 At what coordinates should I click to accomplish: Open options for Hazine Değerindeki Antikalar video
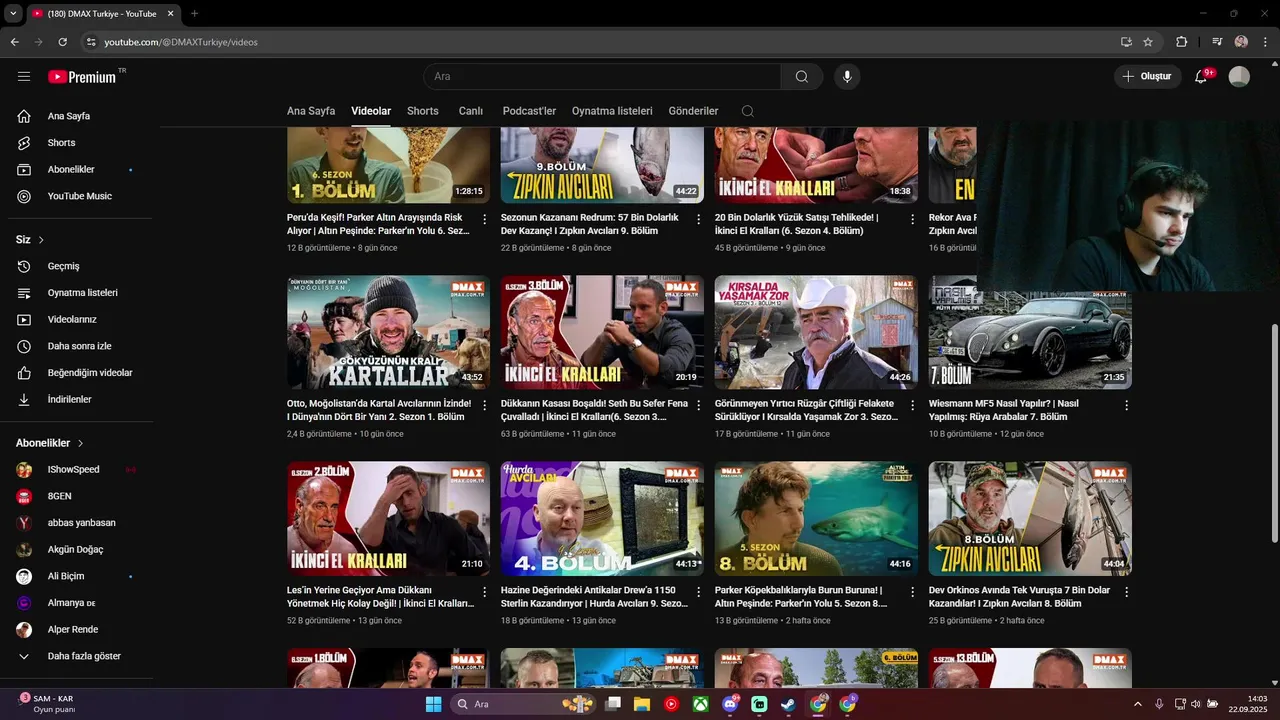(699, 591)
